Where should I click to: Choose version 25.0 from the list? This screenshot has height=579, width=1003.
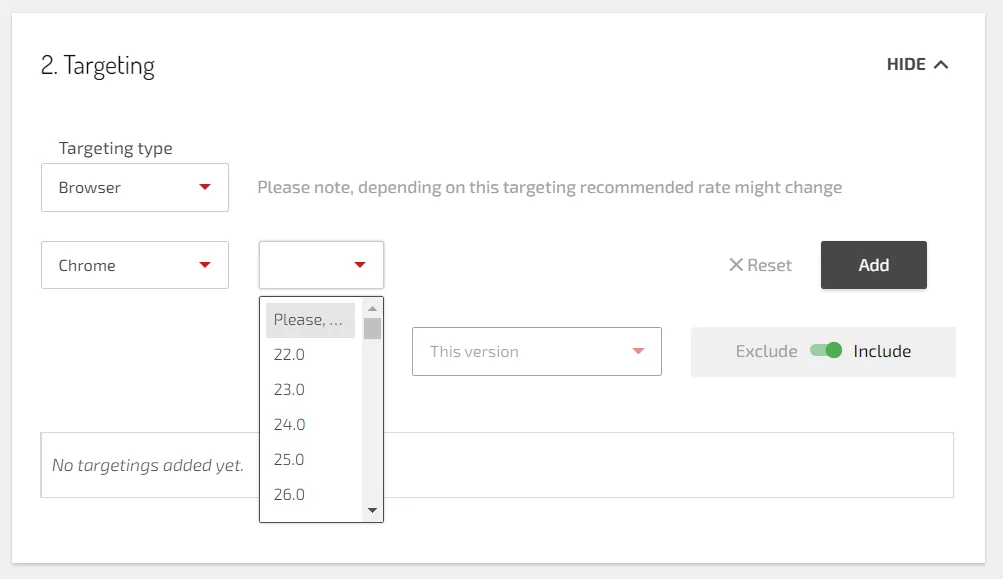(290, 459)
